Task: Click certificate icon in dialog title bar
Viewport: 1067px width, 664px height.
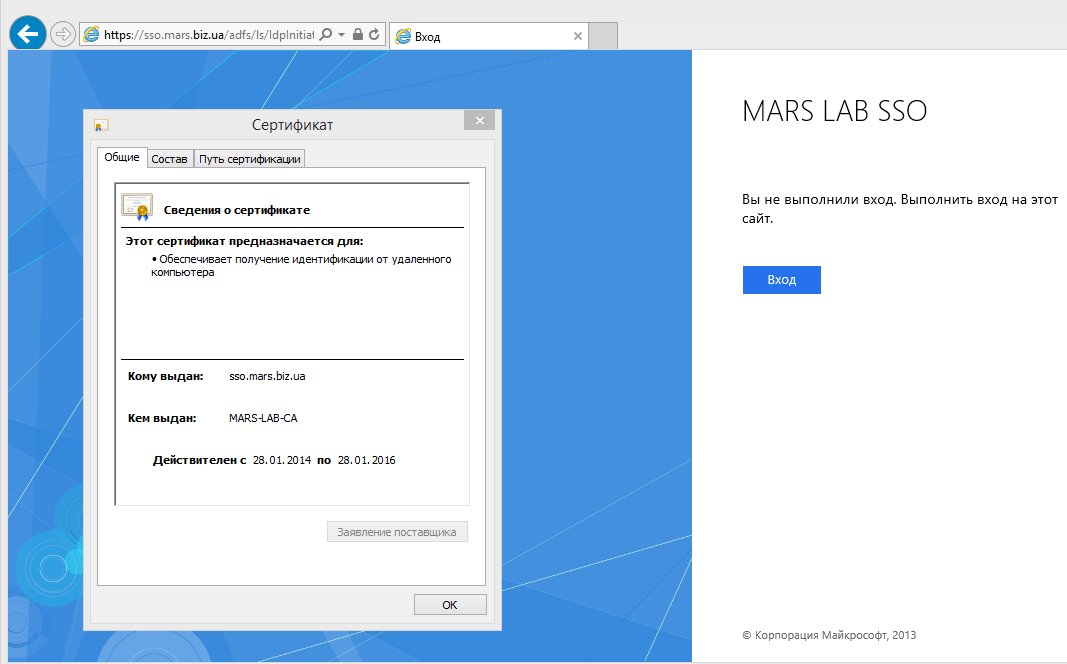Action: click(x=100, y=126)
